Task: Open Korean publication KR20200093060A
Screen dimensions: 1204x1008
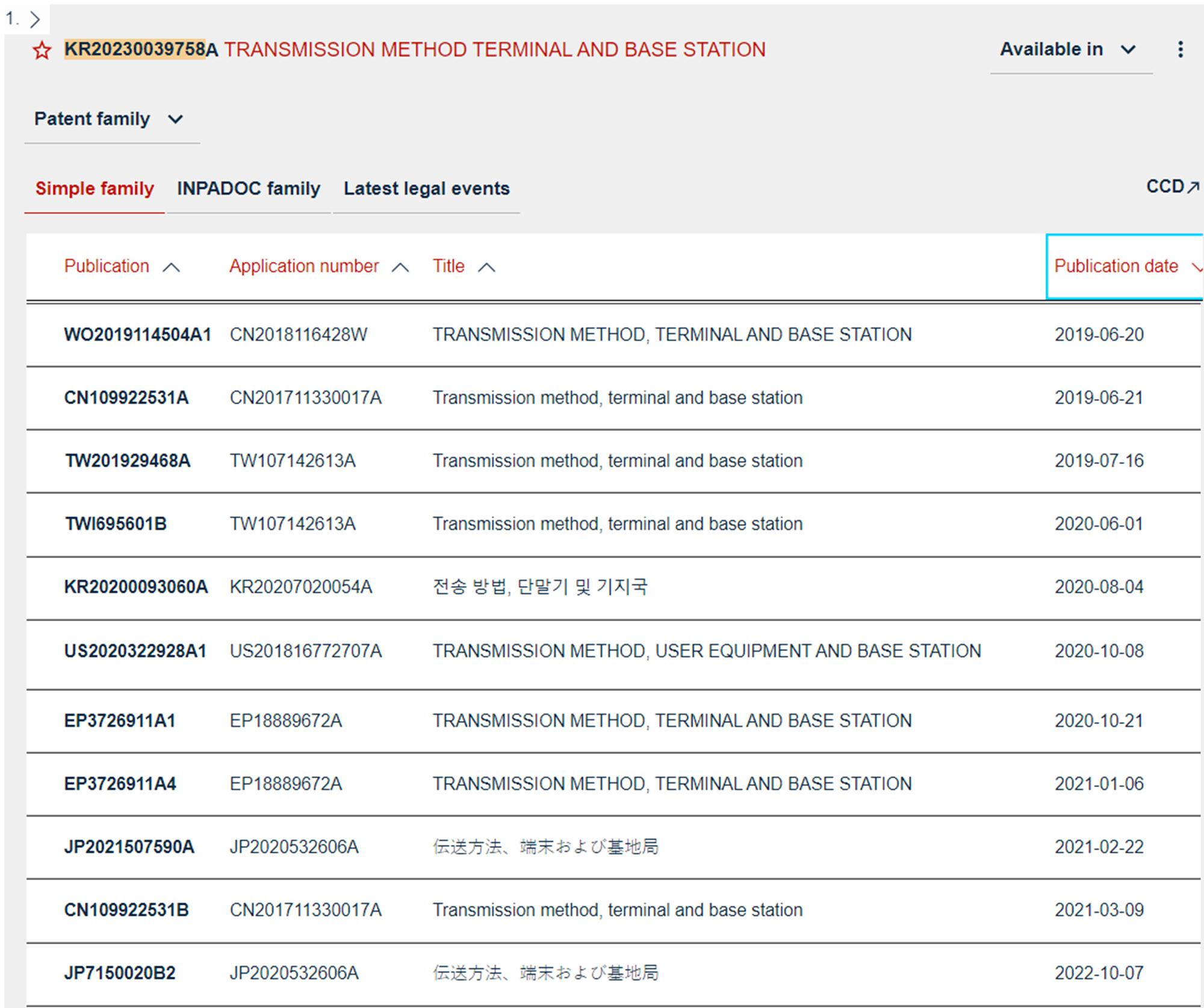Action: pyautogui.click(x=135, y=587)
